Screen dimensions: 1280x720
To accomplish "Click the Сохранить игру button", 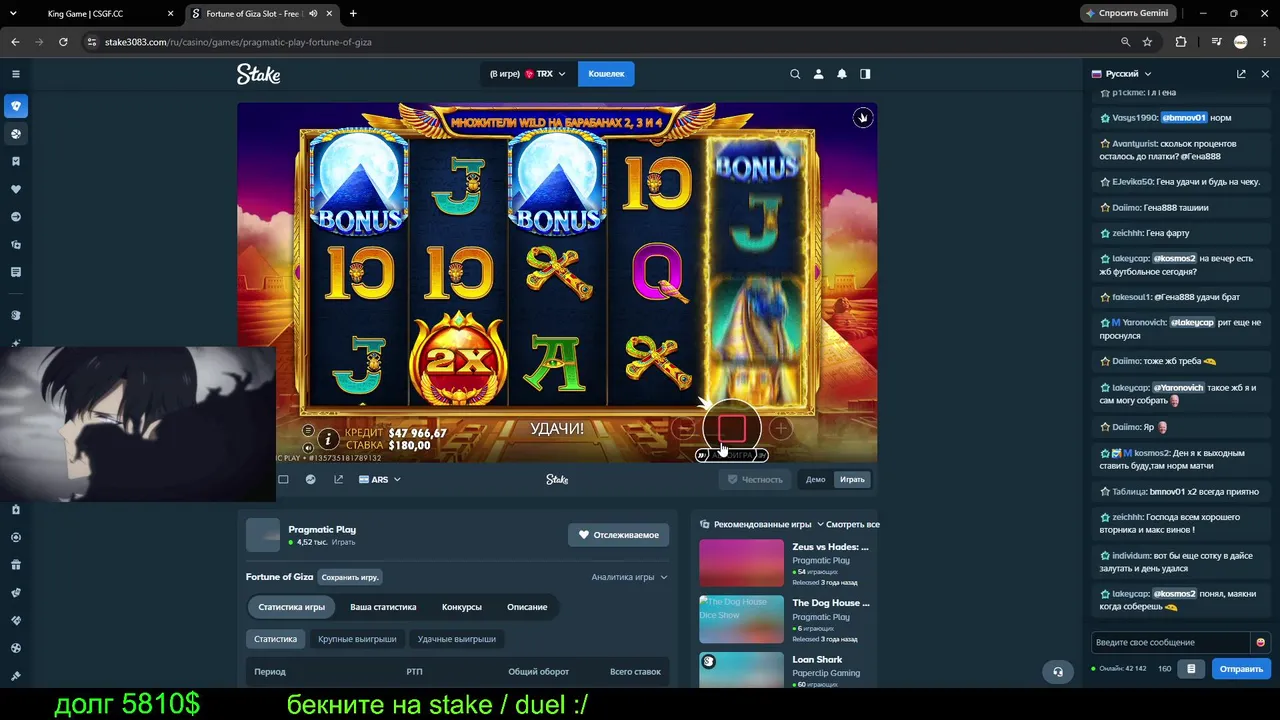I will pyautogui.click(x=350, y=577).
